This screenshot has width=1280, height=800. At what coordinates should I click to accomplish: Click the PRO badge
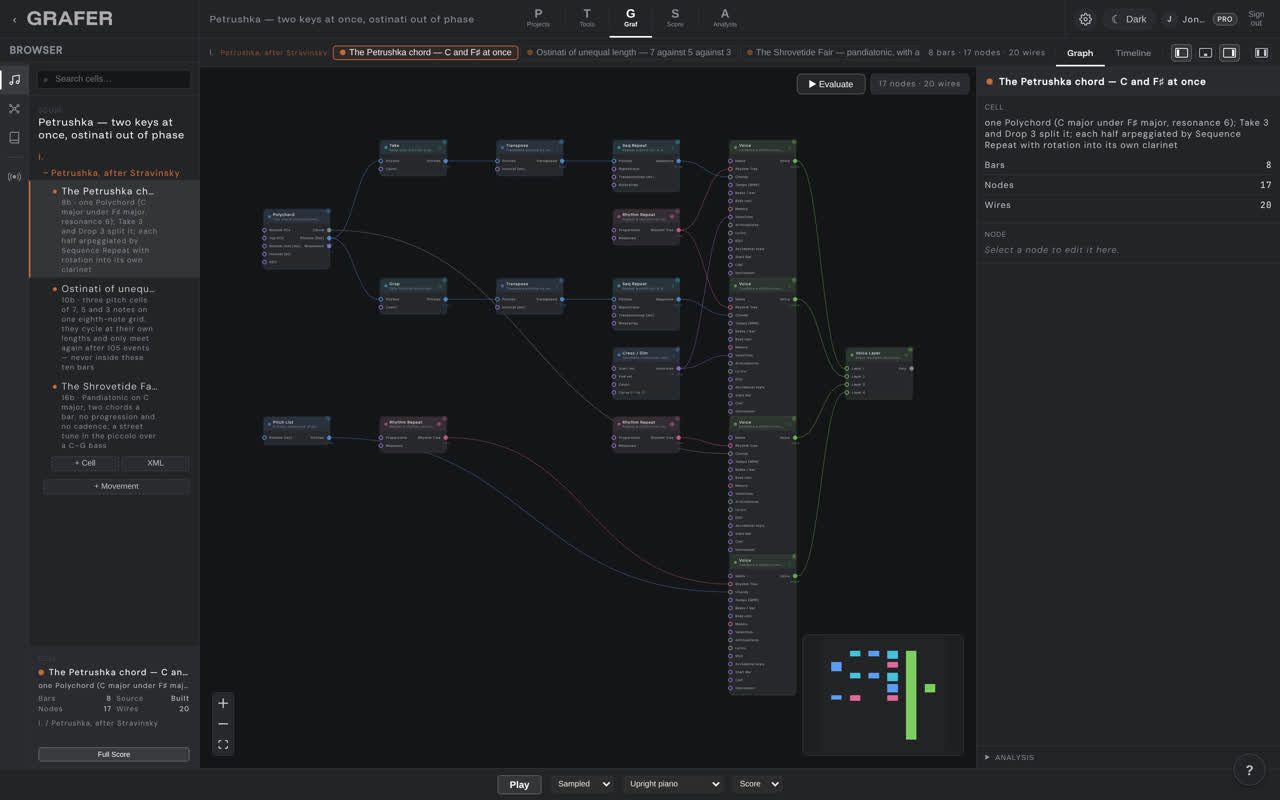1224,19
